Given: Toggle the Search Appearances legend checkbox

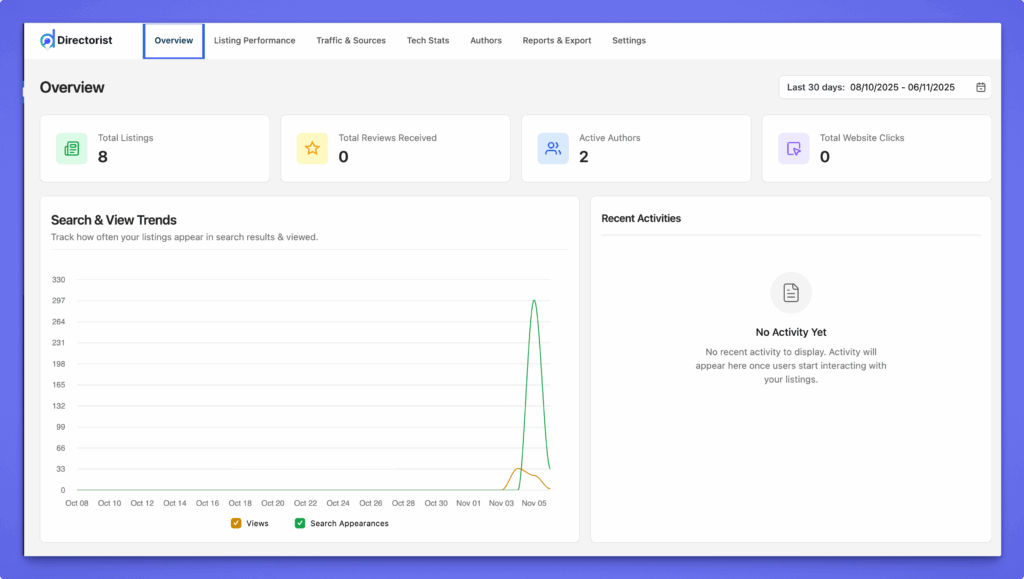Looking at the screenshot, I should coord(300,523).
